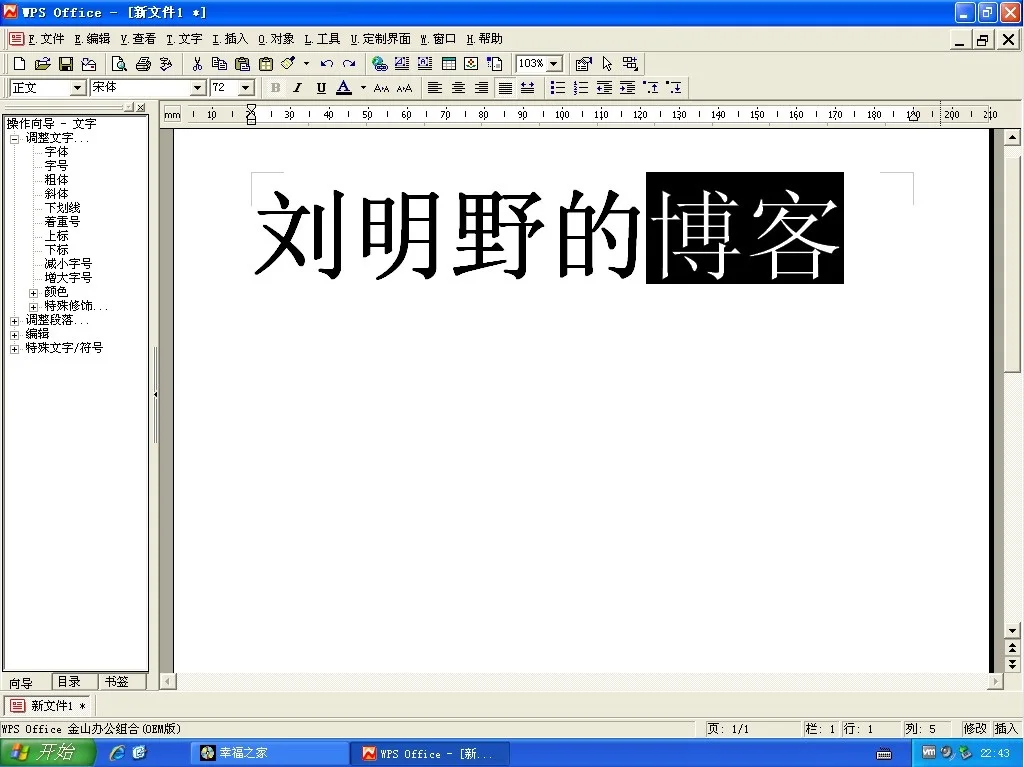Open a file with the folder icon
This screenshot has height=767, width=1024.
pyautogui.click(x=42, y=63)
